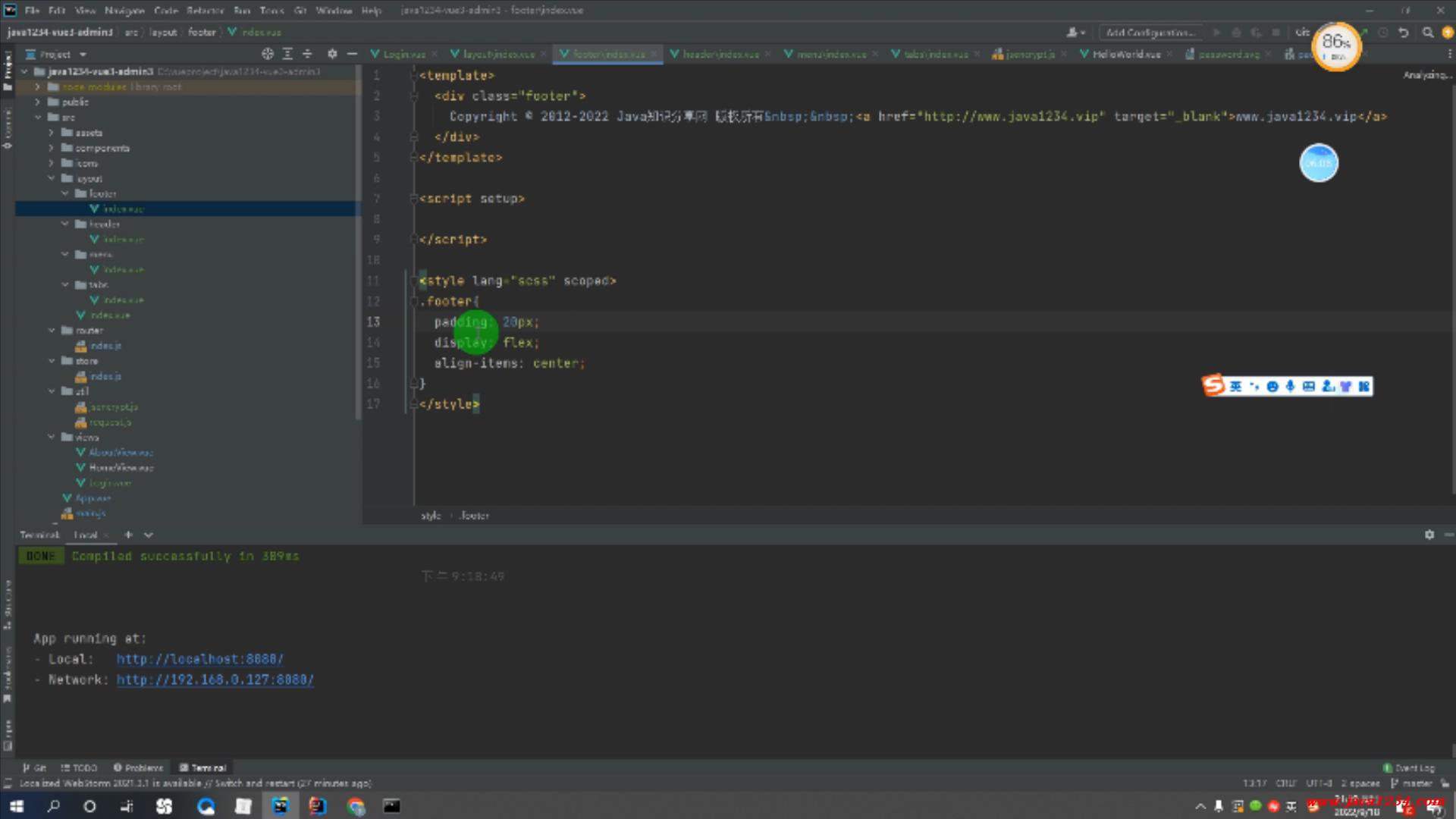Switch to the Login.vue editor tab

[404, 54]
